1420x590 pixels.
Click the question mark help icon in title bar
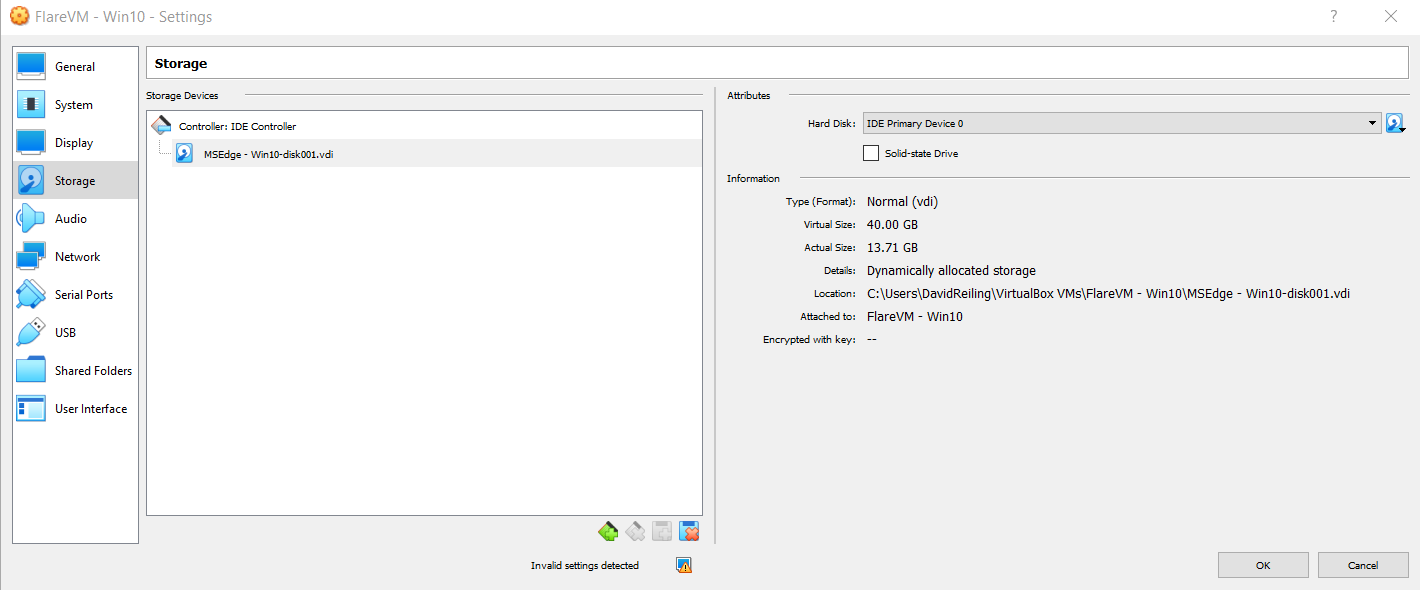pyautogui.click(x=1333, y=16)
